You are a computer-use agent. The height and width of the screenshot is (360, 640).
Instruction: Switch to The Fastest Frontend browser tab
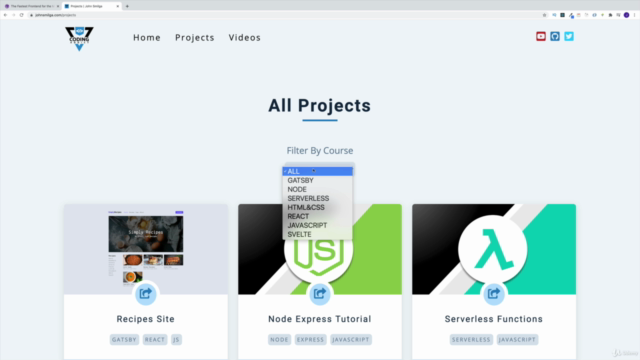coord(31,6)
